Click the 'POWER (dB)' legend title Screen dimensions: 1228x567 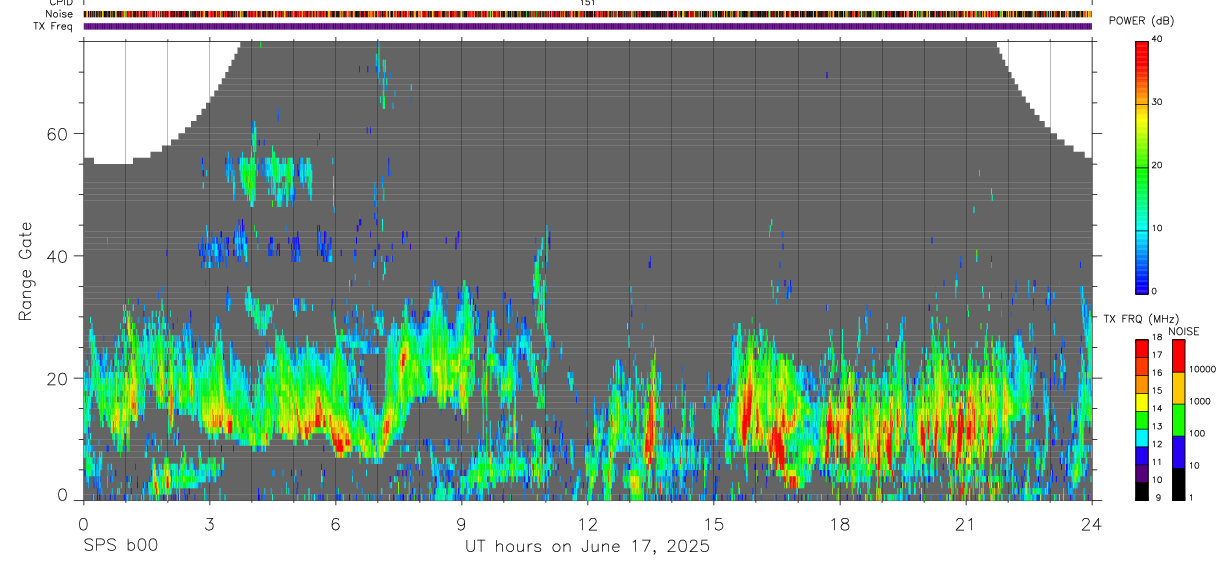click(x=1142, y=21)
